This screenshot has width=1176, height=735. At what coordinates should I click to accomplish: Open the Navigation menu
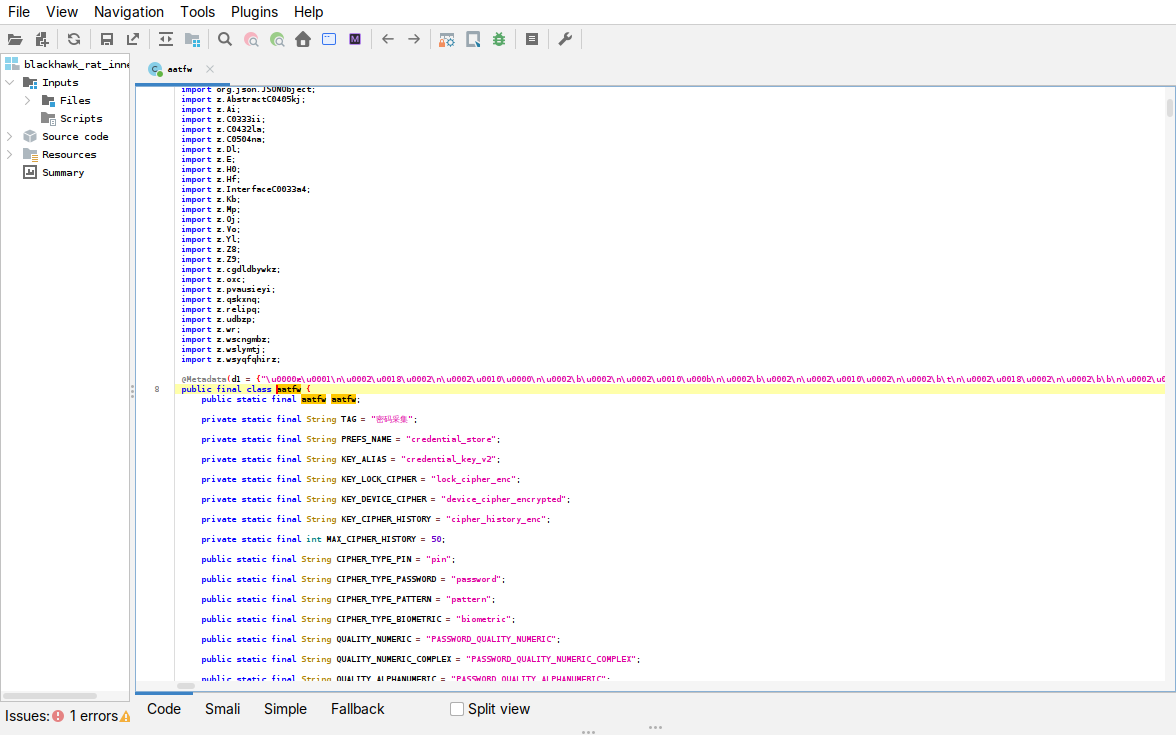coord(128,12)
